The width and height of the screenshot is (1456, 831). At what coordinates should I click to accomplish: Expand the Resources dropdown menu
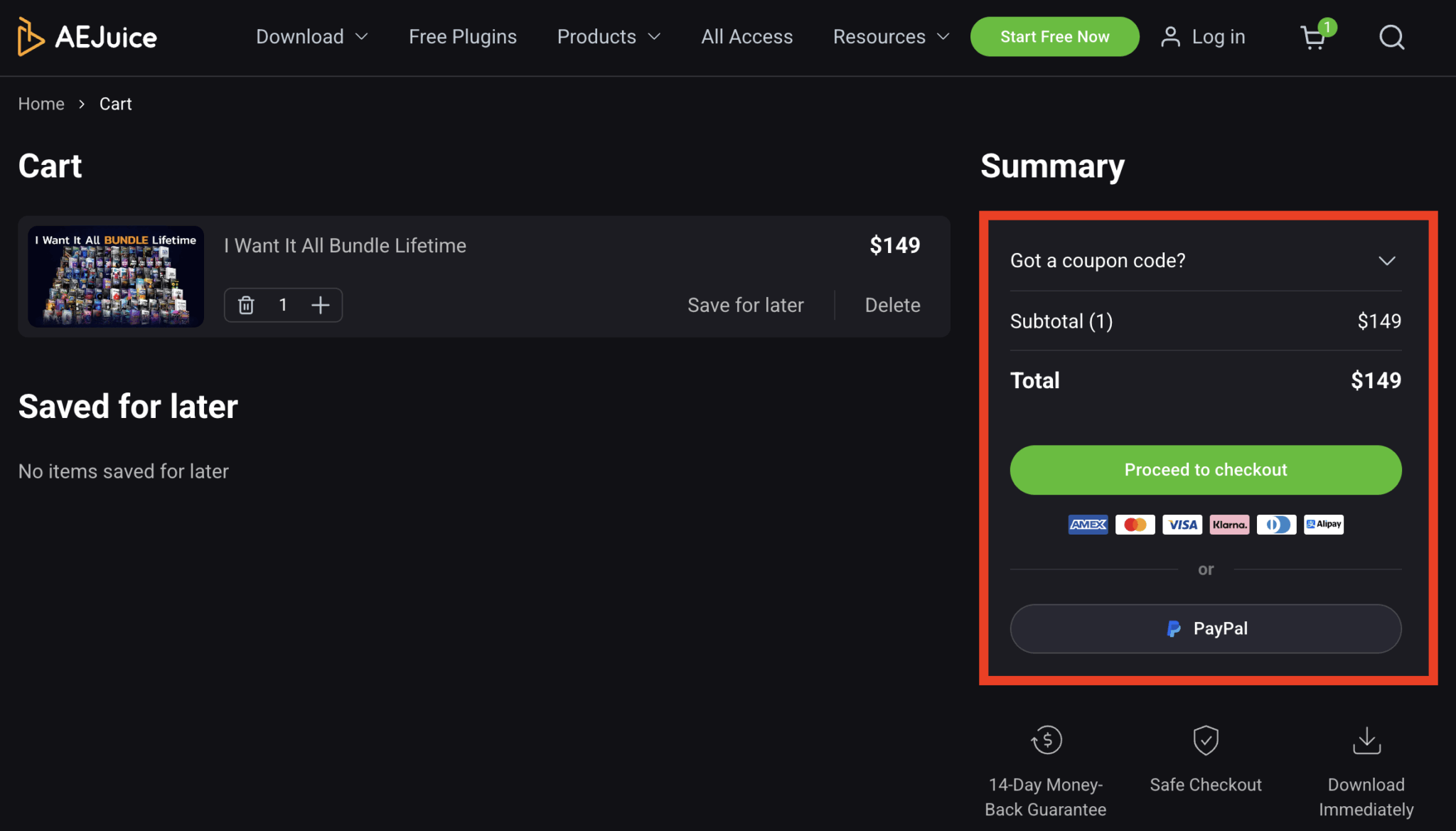tap(891, 37)
